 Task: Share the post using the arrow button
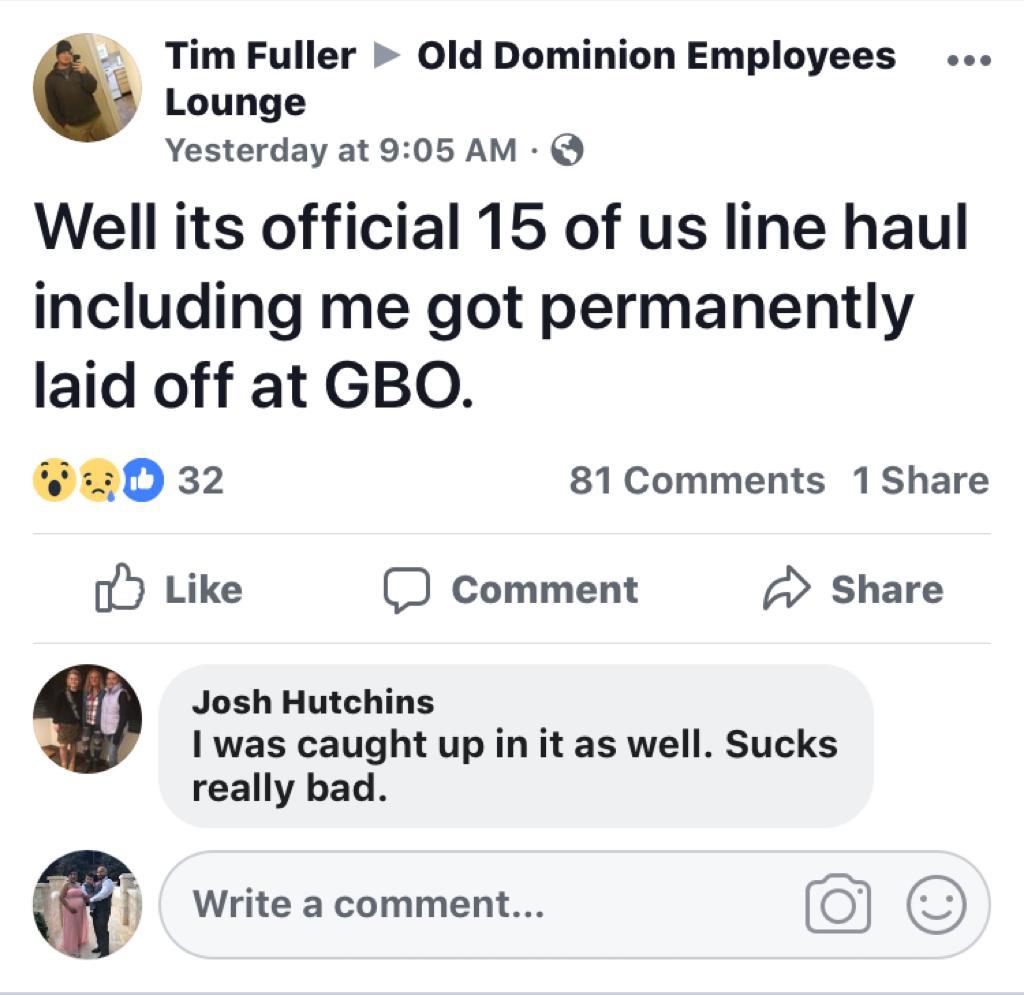(x=852, y=589)
